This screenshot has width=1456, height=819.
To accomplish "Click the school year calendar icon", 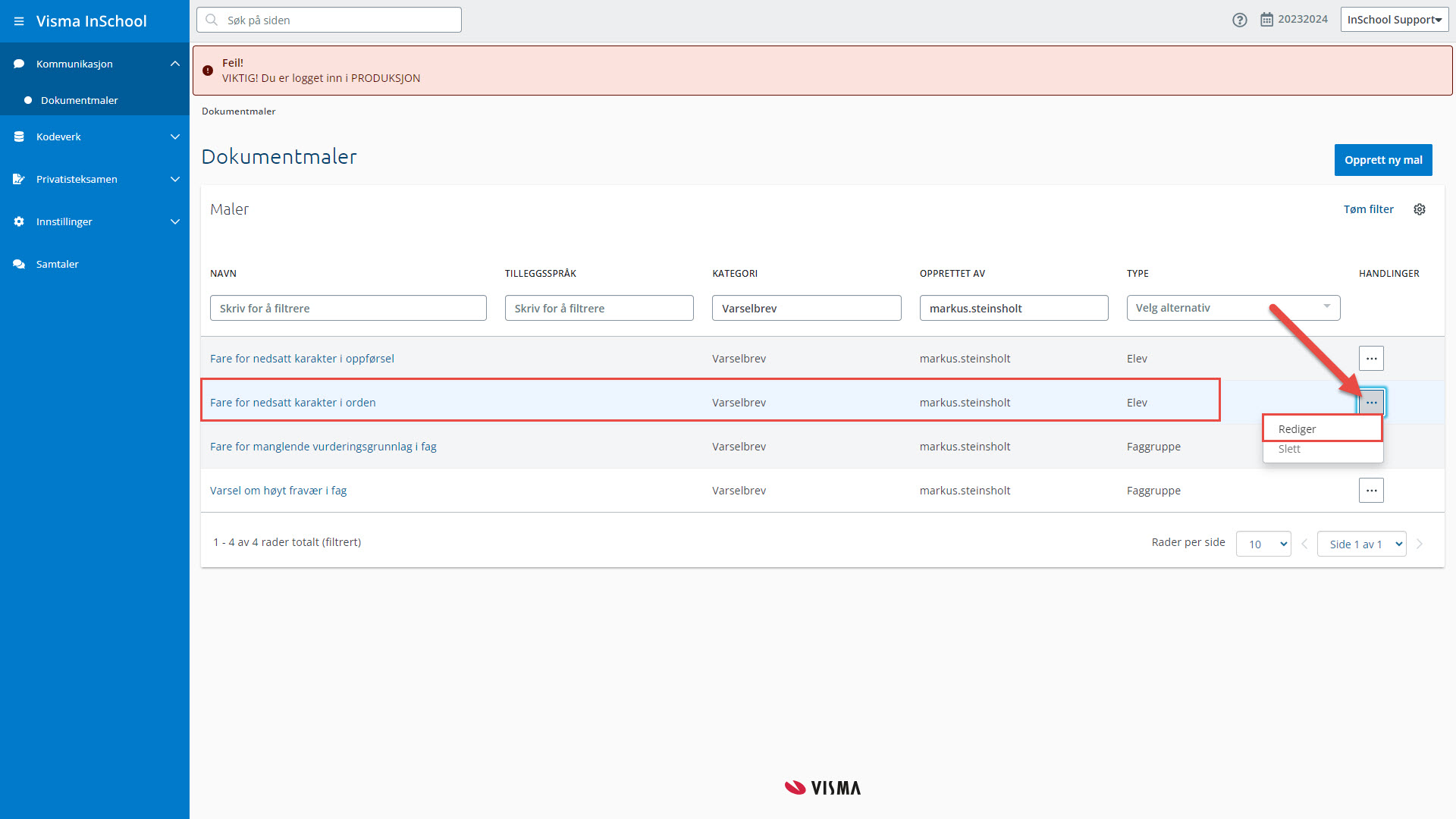I will (x=1266, y=20).
